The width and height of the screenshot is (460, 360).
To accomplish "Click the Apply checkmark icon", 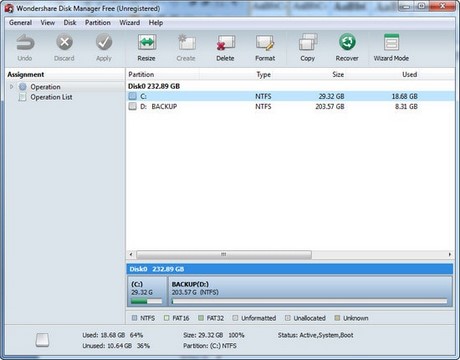I will coord(104,42).
